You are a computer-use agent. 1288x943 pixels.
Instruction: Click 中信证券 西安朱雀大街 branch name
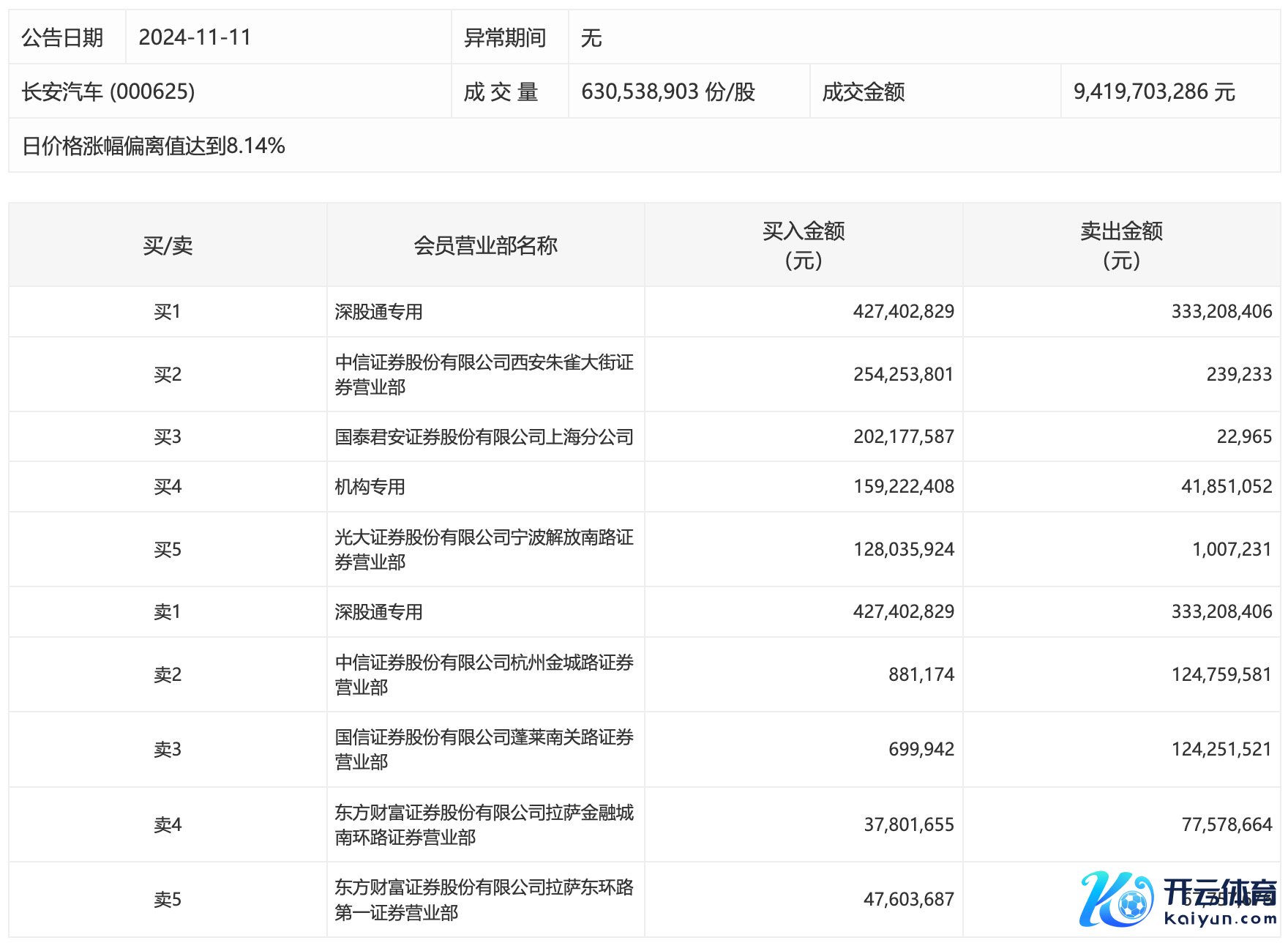pyautogui.click(x=484, y=374)
